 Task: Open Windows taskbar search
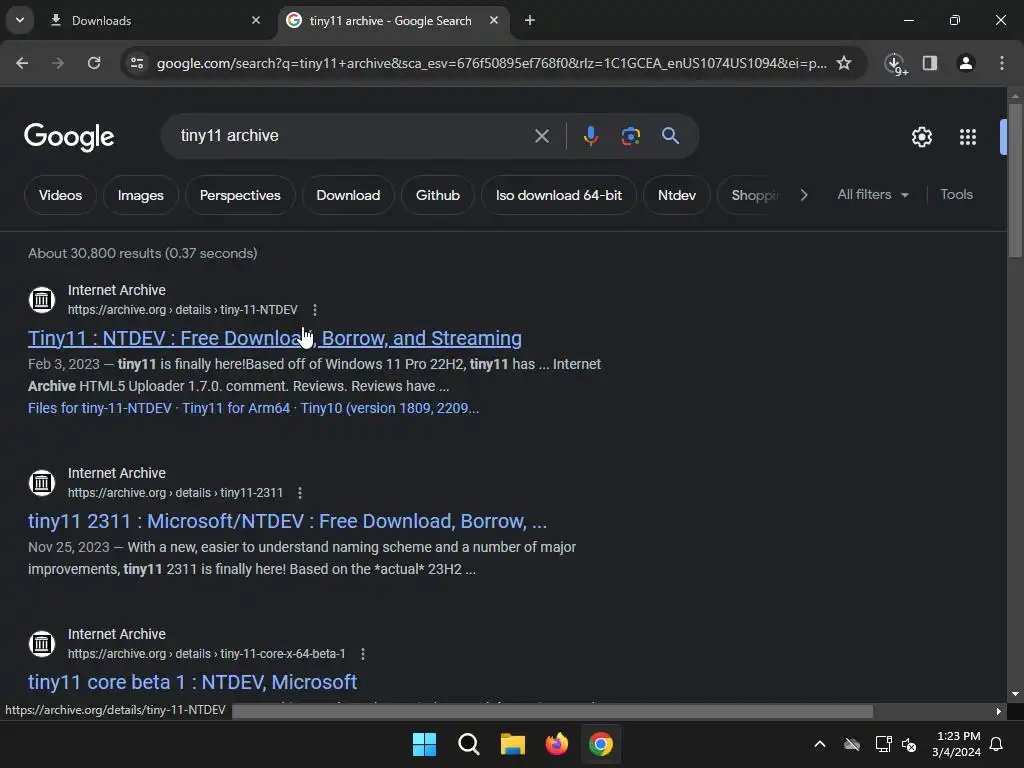[x=468, y=744]
